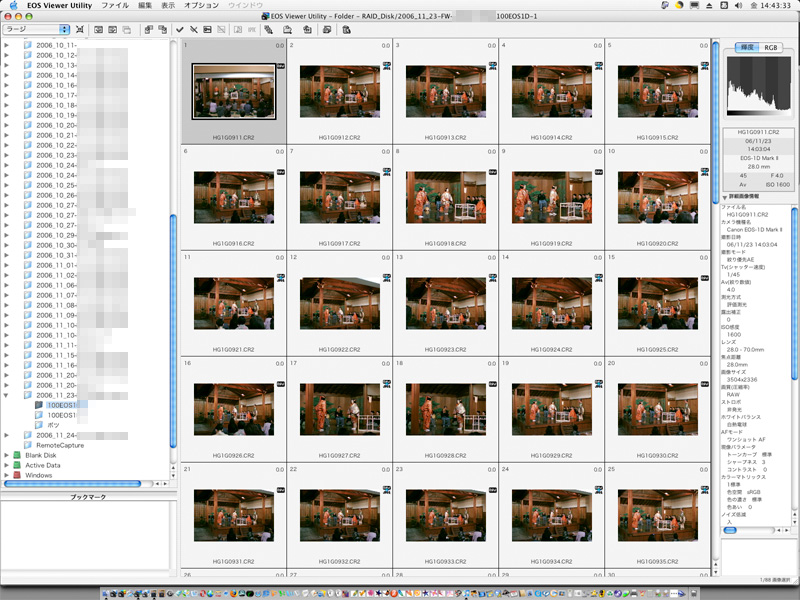Click the Blank Disk label
800x600 pixels.
click(x=41, y=455)
